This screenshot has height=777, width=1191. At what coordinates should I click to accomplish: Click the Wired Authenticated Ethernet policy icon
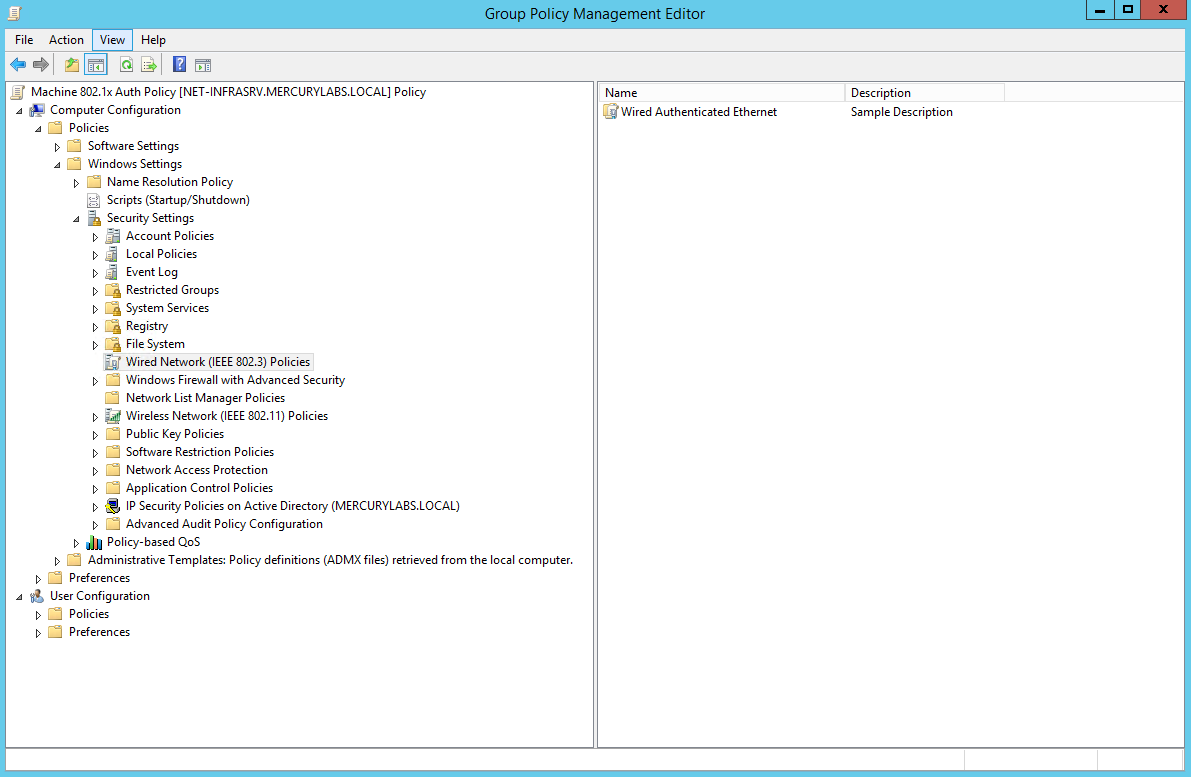[611, 112]
